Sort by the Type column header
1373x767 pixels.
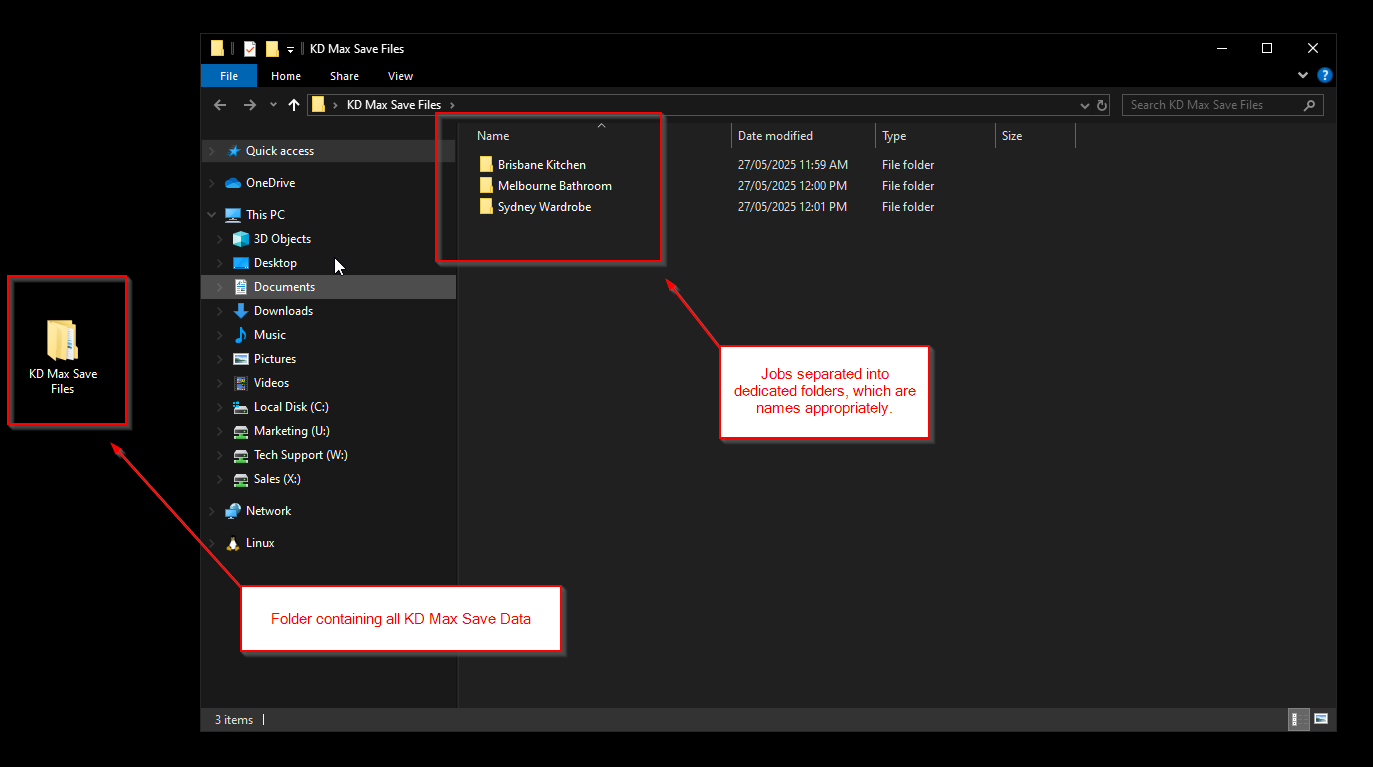pyautogui.click(x=894, y=136)
